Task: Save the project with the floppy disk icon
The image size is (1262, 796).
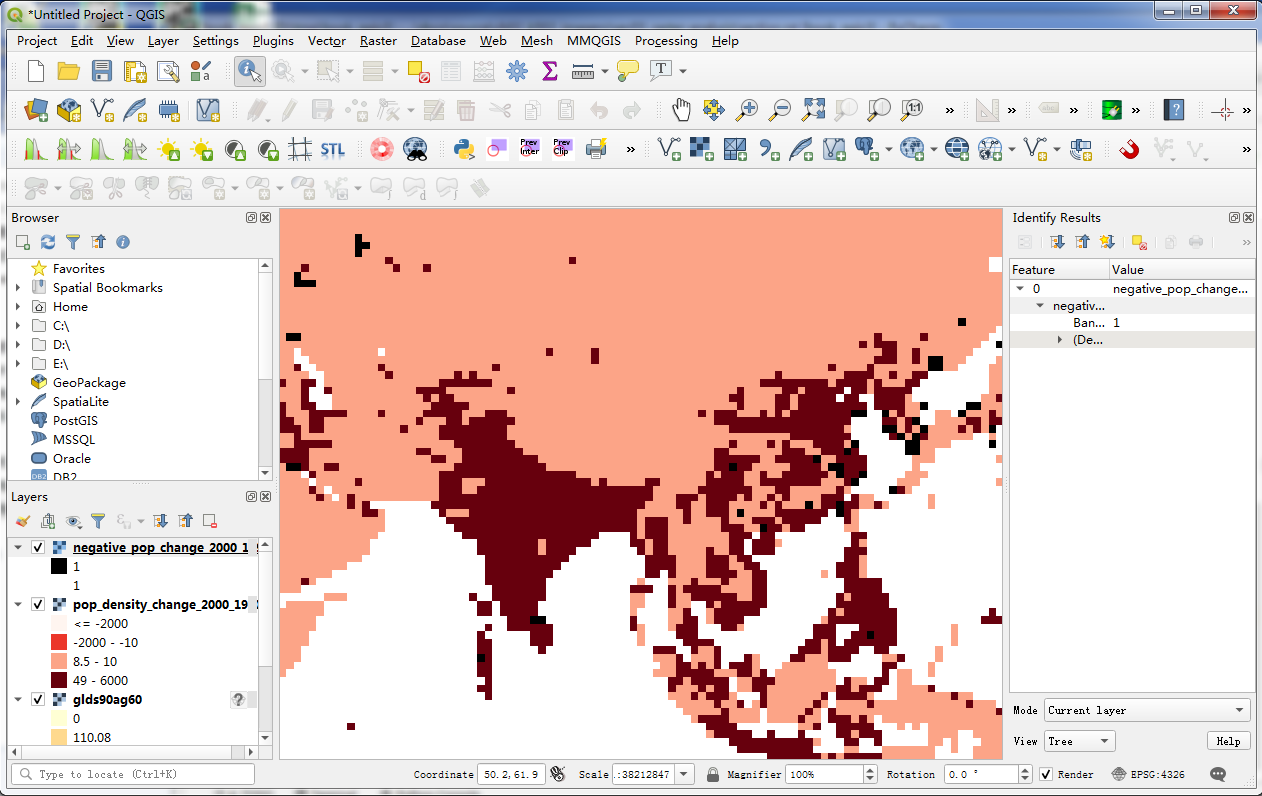Action: (x=102, y=71)
